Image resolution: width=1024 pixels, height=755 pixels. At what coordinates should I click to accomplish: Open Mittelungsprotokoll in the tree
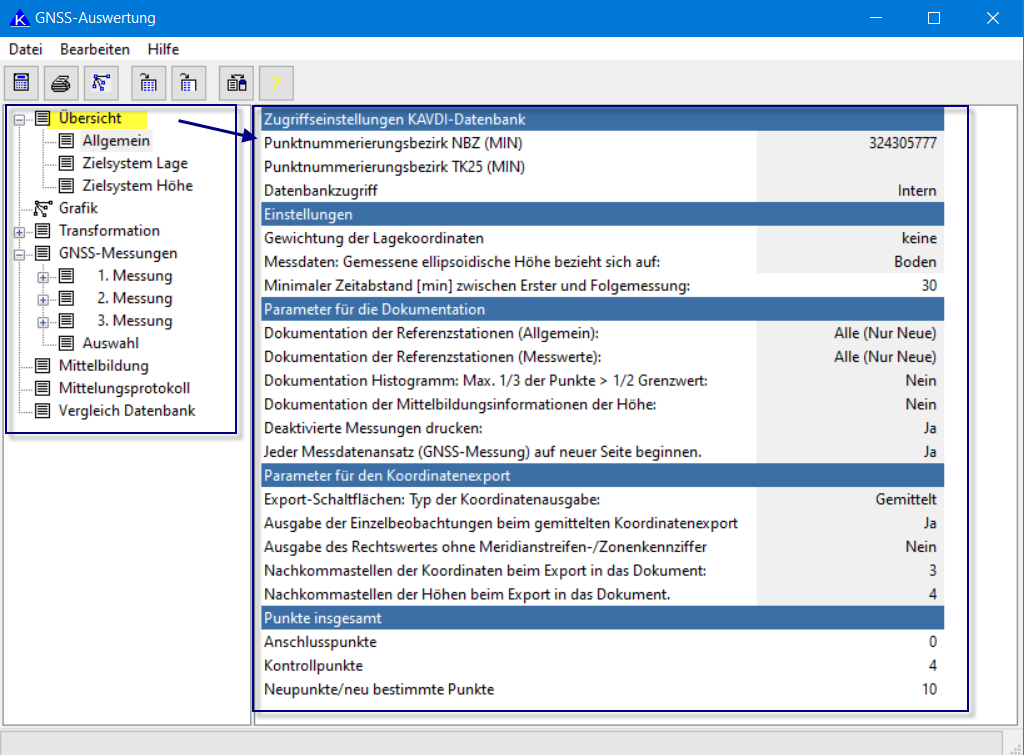124,388
